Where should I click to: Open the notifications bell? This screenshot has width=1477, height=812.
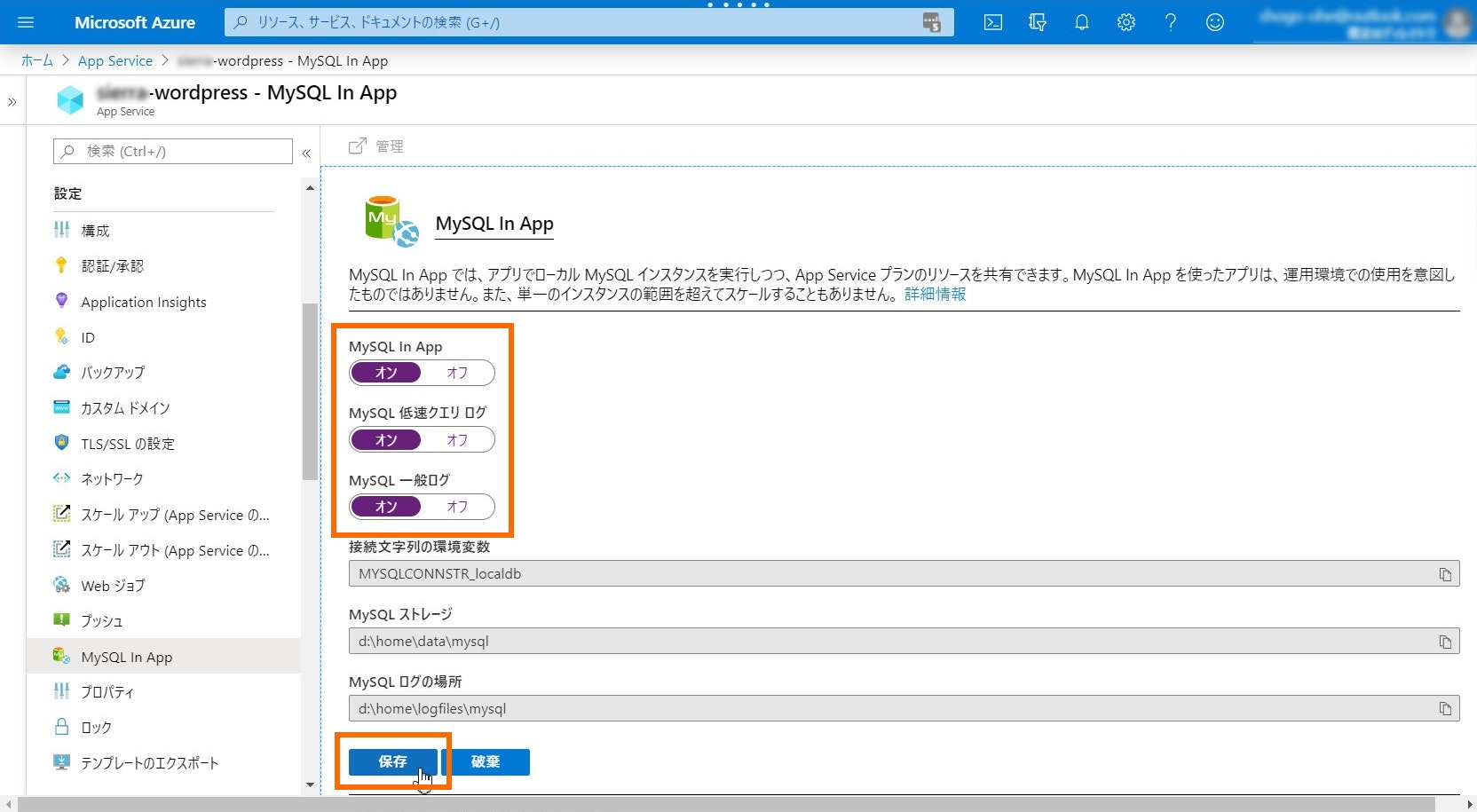pyautogui.click(x=1081, y=22)
